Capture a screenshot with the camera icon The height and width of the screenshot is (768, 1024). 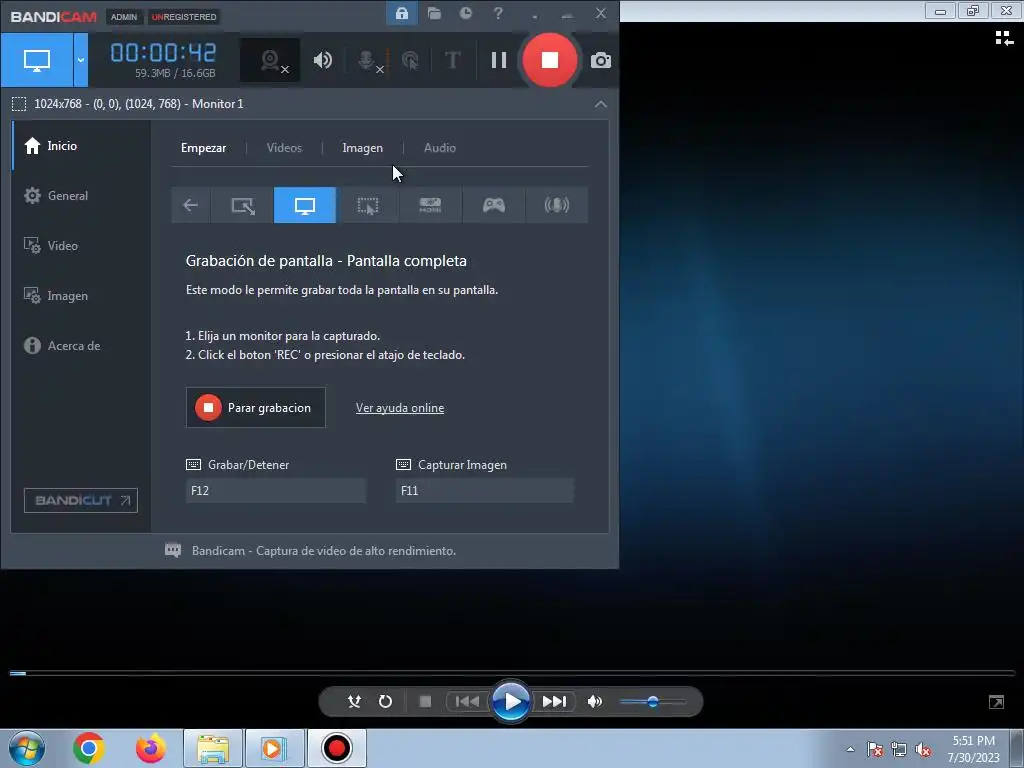[601, 61]
